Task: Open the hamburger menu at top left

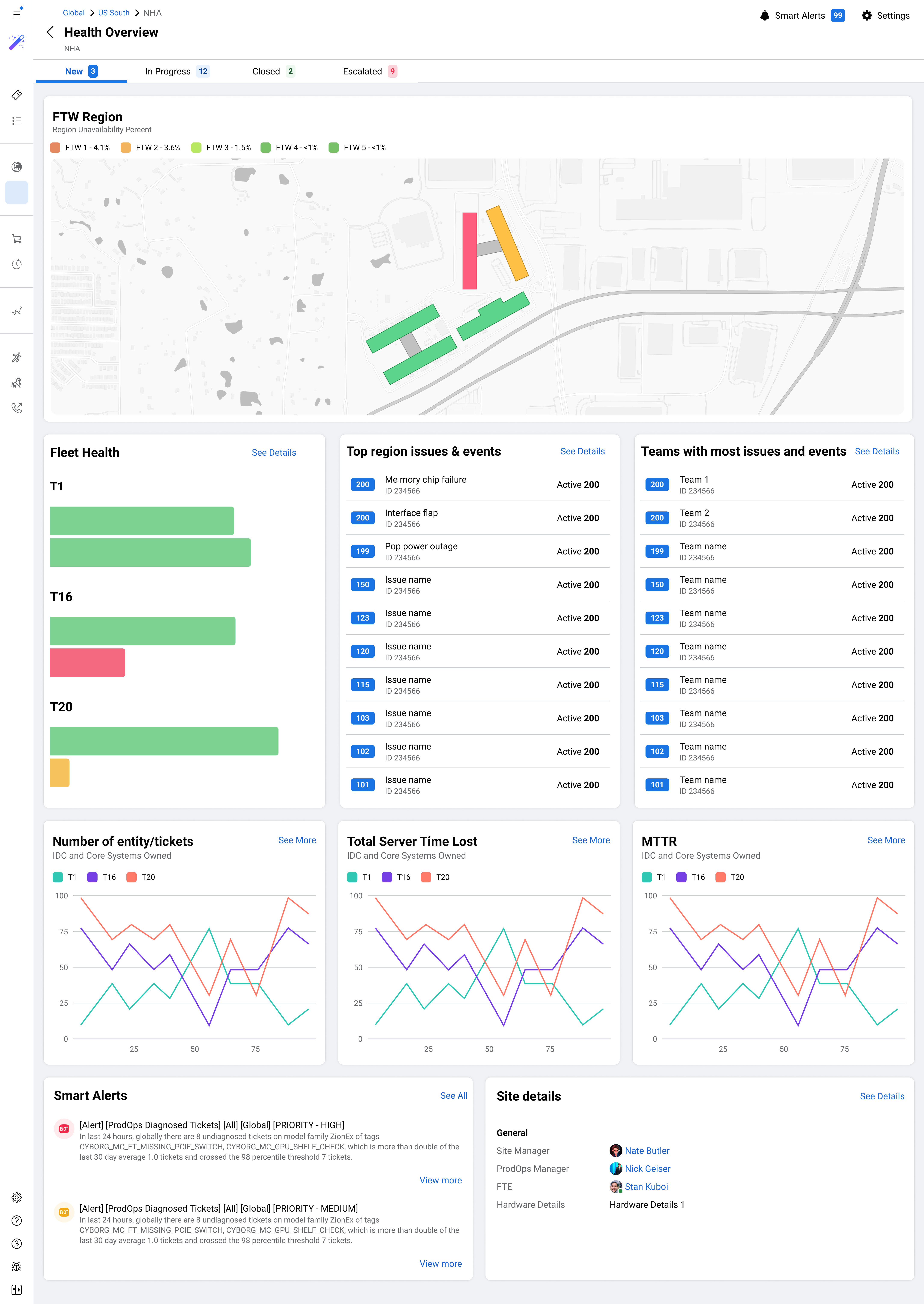Action: point(16,14)
